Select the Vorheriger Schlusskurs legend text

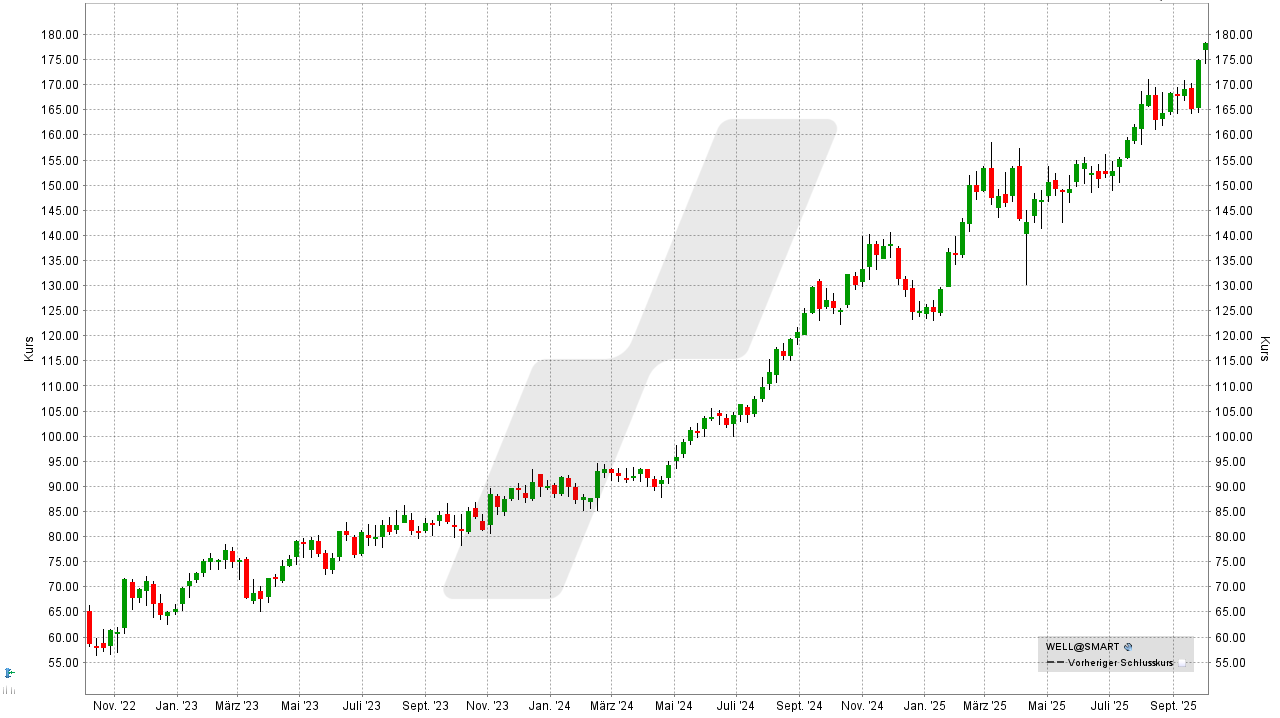coord(1120,663)
